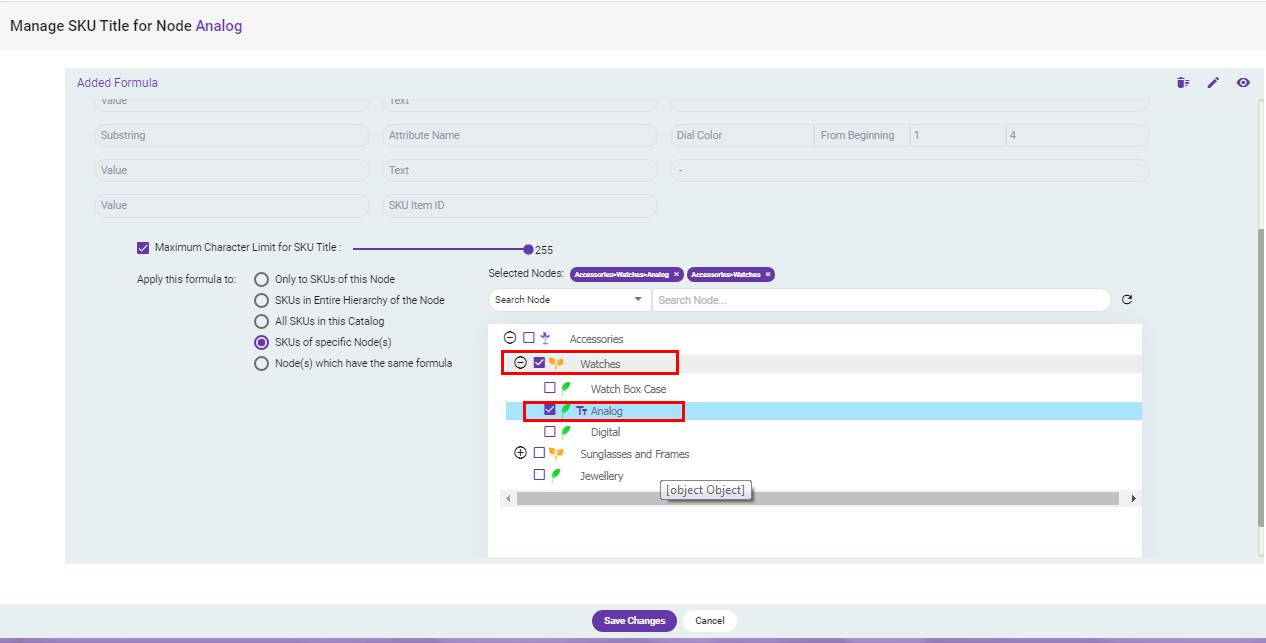1266x643 pixels.
Task: Click Save Changes button
Action: [634, 621]
